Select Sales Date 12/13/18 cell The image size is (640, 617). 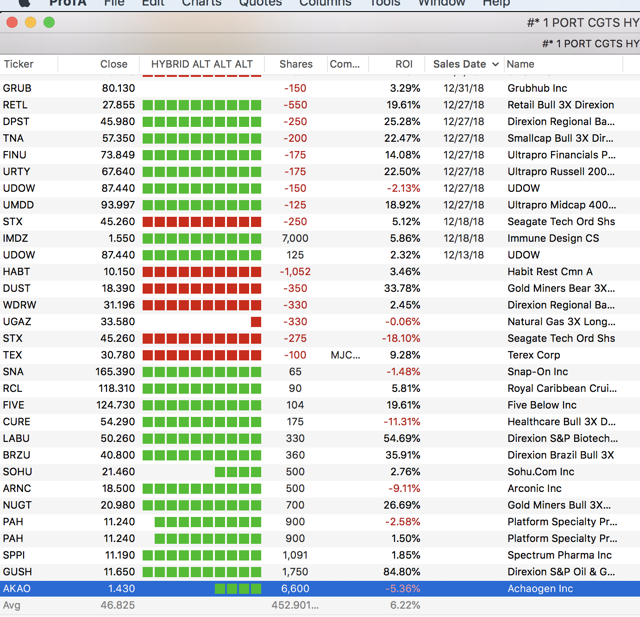[x=464, y=255]
